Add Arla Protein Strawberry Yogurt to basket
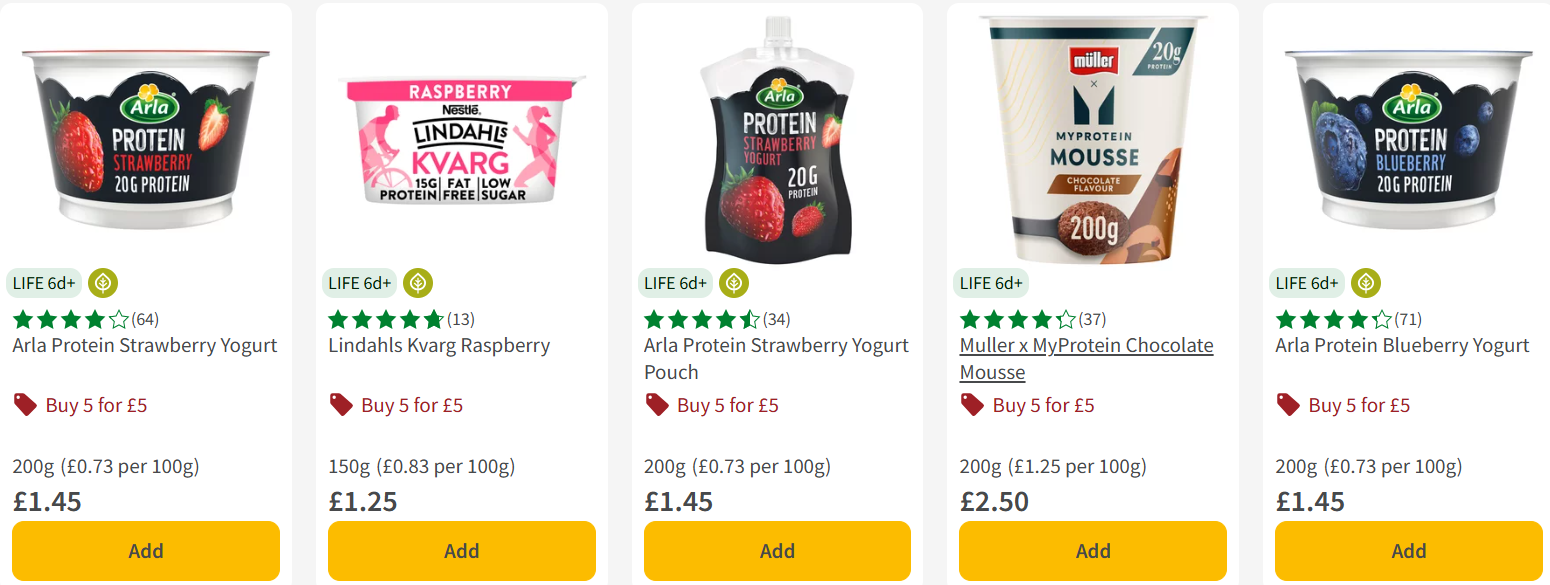 coord(146,551)
